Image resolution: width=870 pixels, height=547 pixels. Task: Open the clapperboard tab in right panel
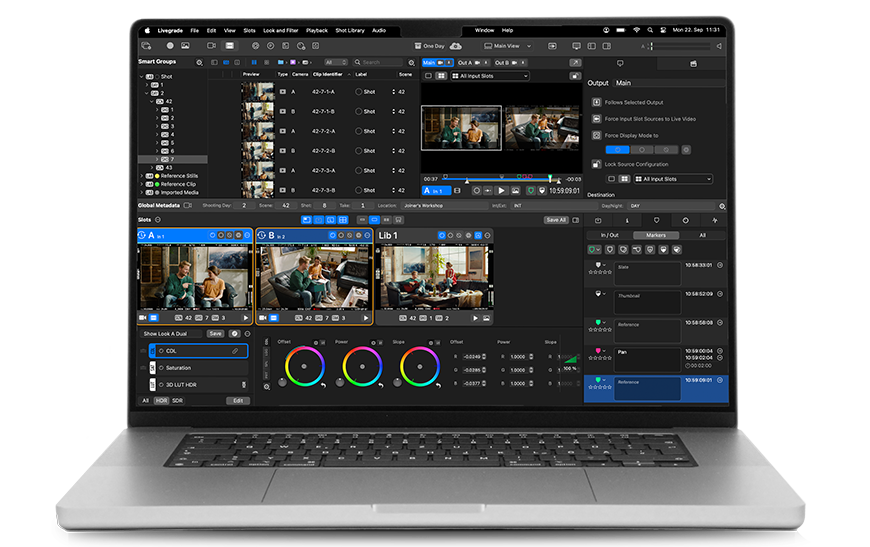(x=693, y=64)
